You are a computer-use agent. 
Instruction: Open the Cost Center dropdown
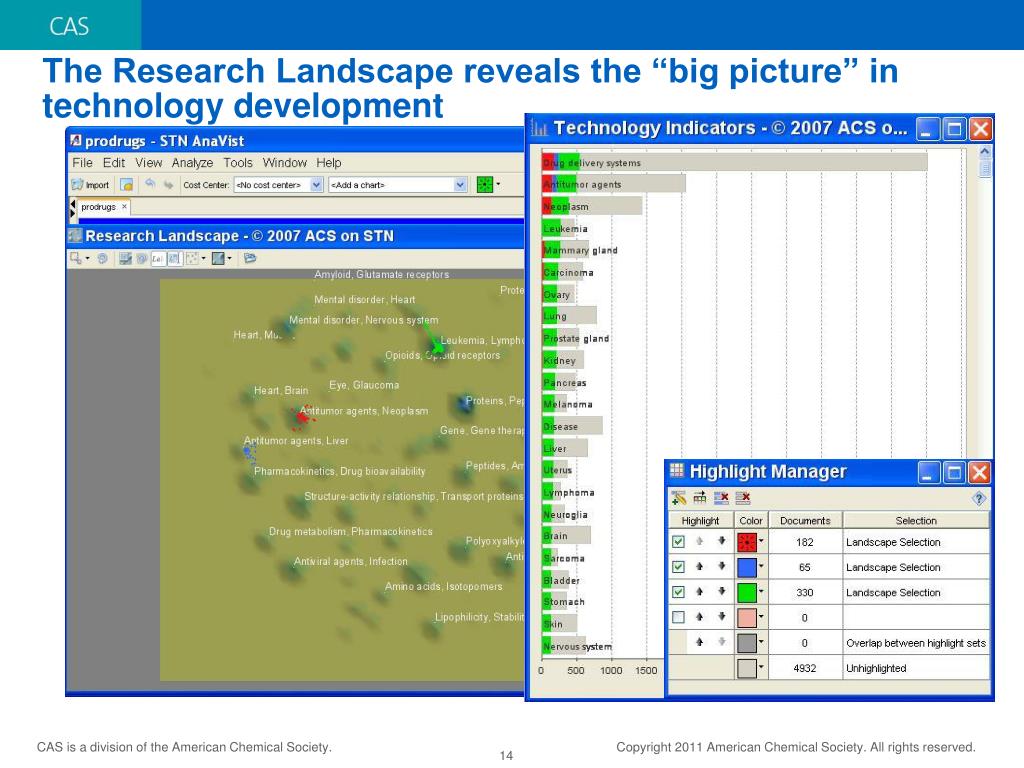tap(317, 185)
